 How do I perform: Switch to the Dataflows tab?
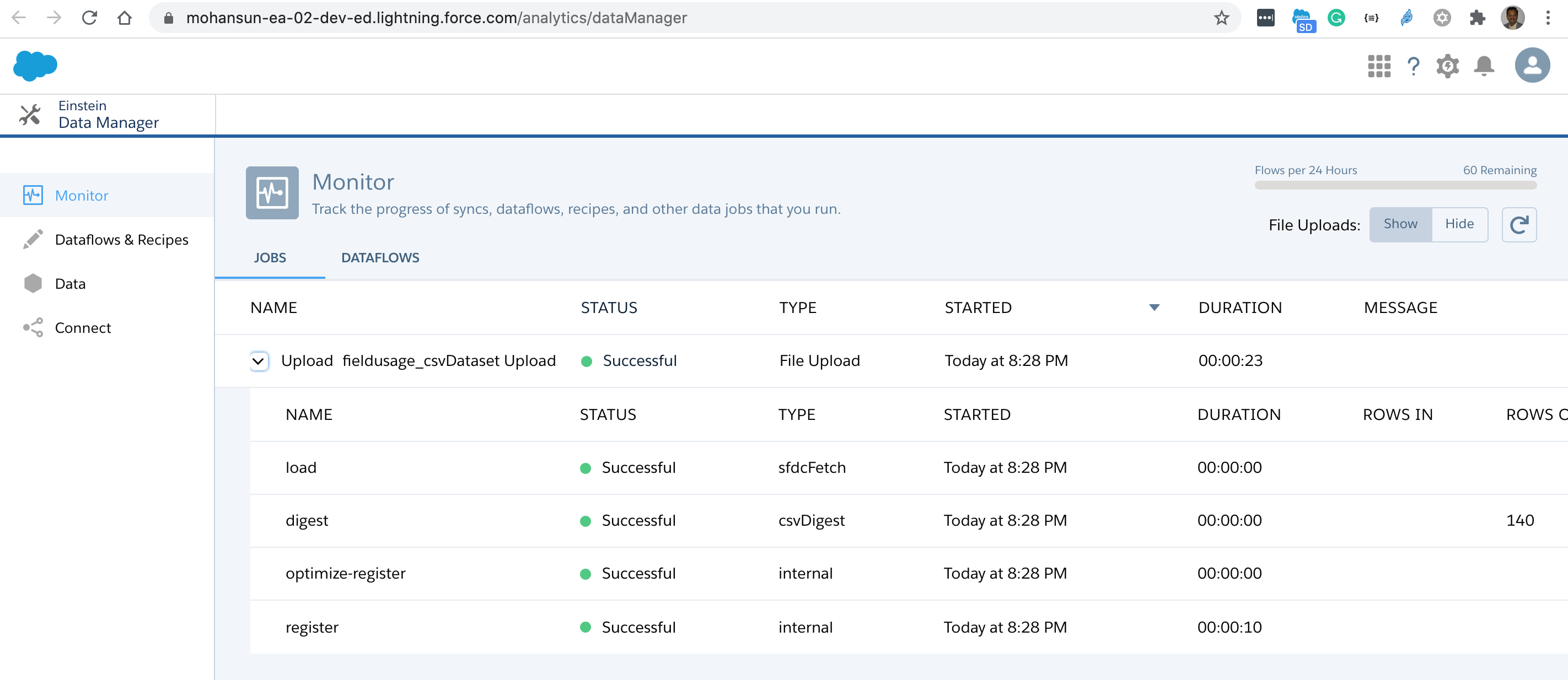[380, 257]
